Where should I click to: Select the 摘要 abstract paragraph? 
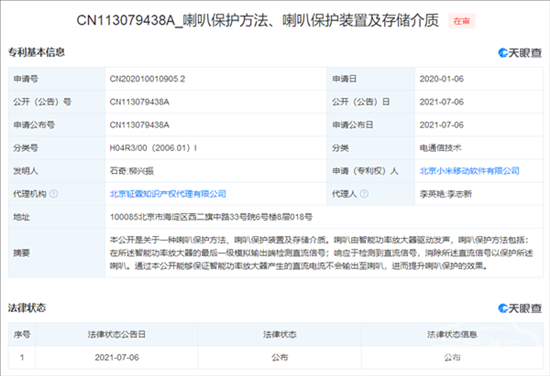point(321,253)
